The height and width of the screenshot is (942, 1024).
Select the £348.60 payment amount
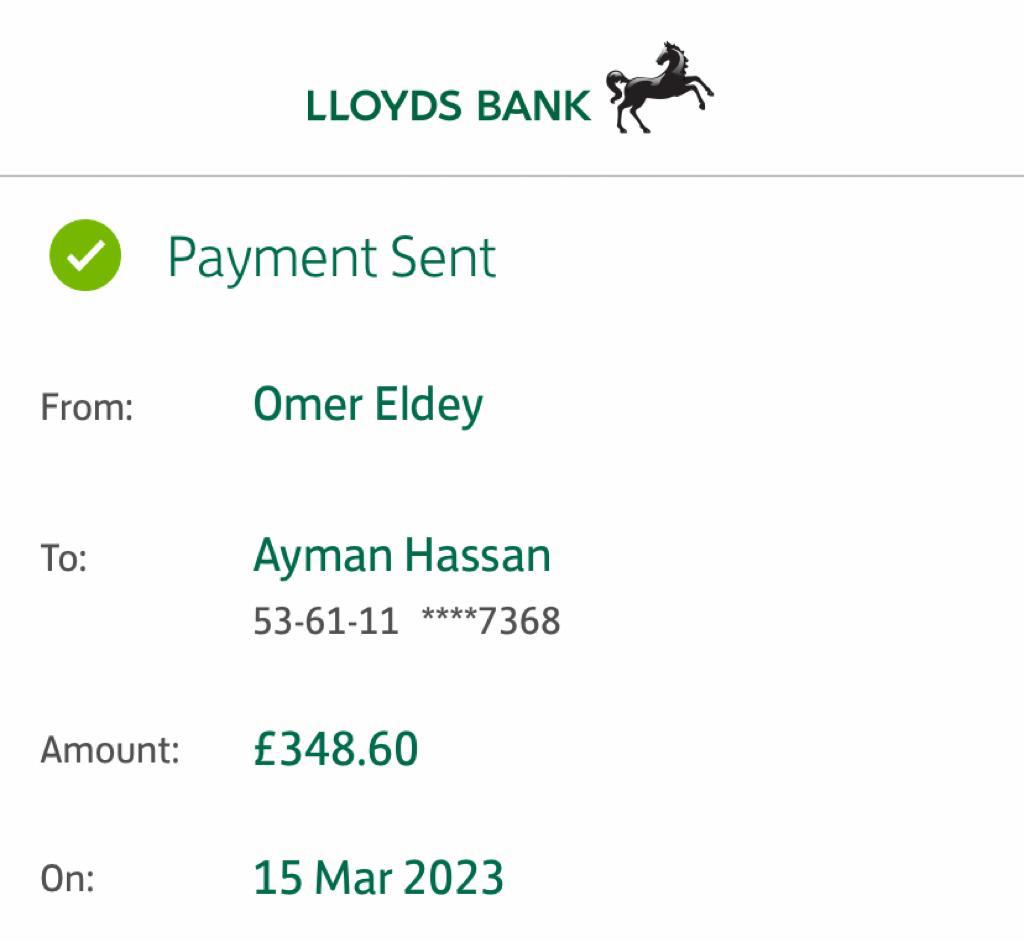(x=335, y=749)
